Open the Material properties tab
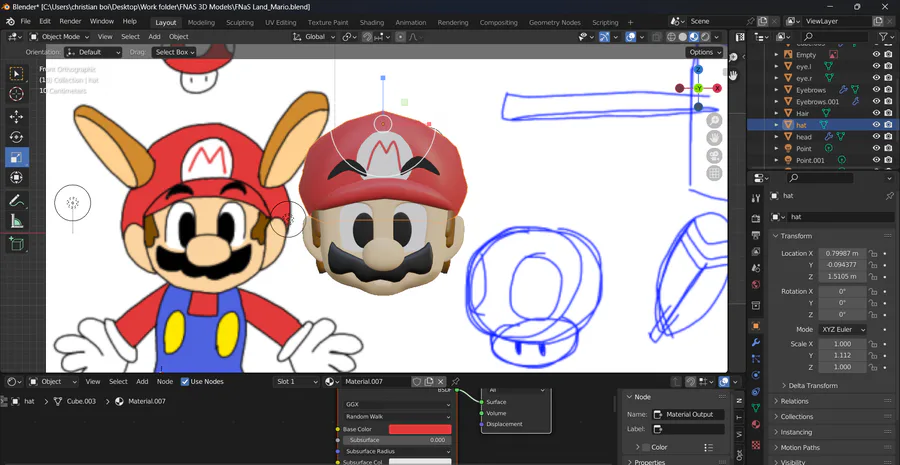Screen dimensions: 900x465 point(756,424)
